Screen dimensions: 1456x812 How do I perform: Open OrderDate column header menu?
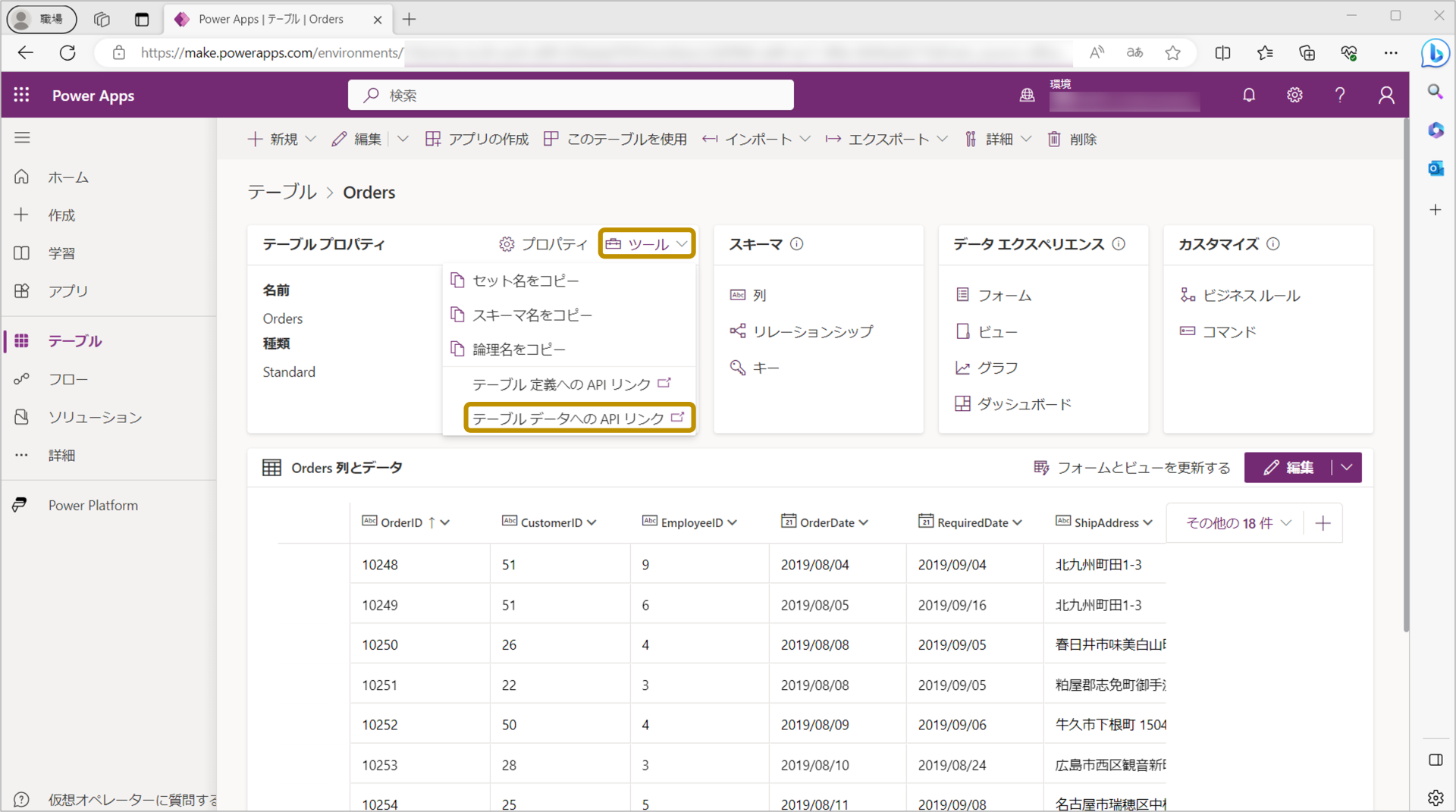[x=825, y=522]
